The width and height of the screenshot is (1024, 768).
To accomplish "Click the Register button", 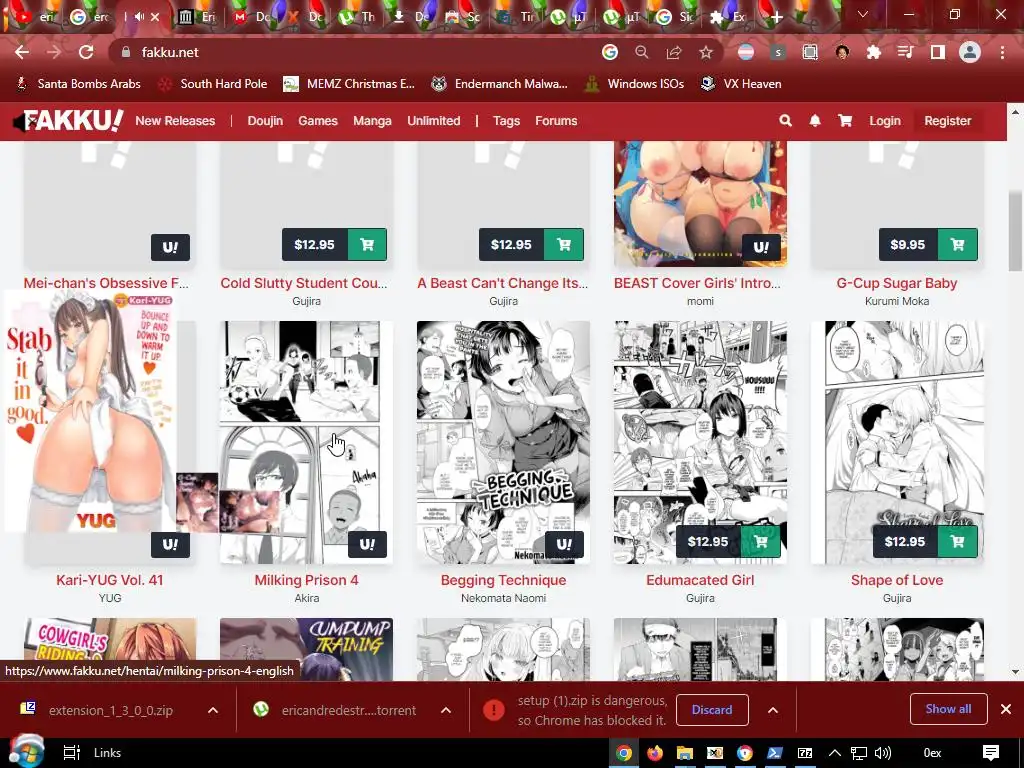I will pyautogui.click(x=948, y=121).
